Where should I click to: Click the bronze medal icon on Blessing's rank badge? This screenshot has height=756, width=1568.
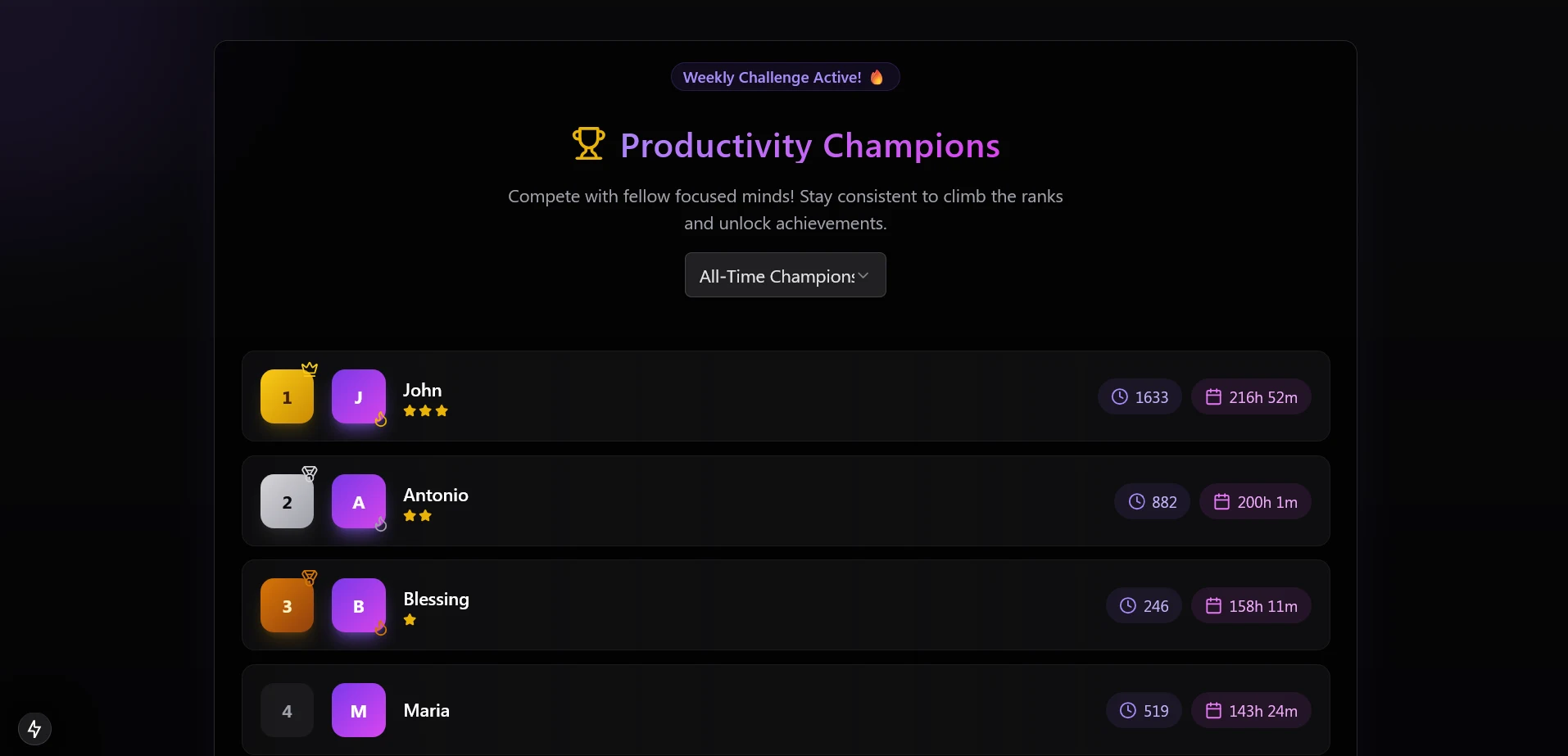click(310, 577)
